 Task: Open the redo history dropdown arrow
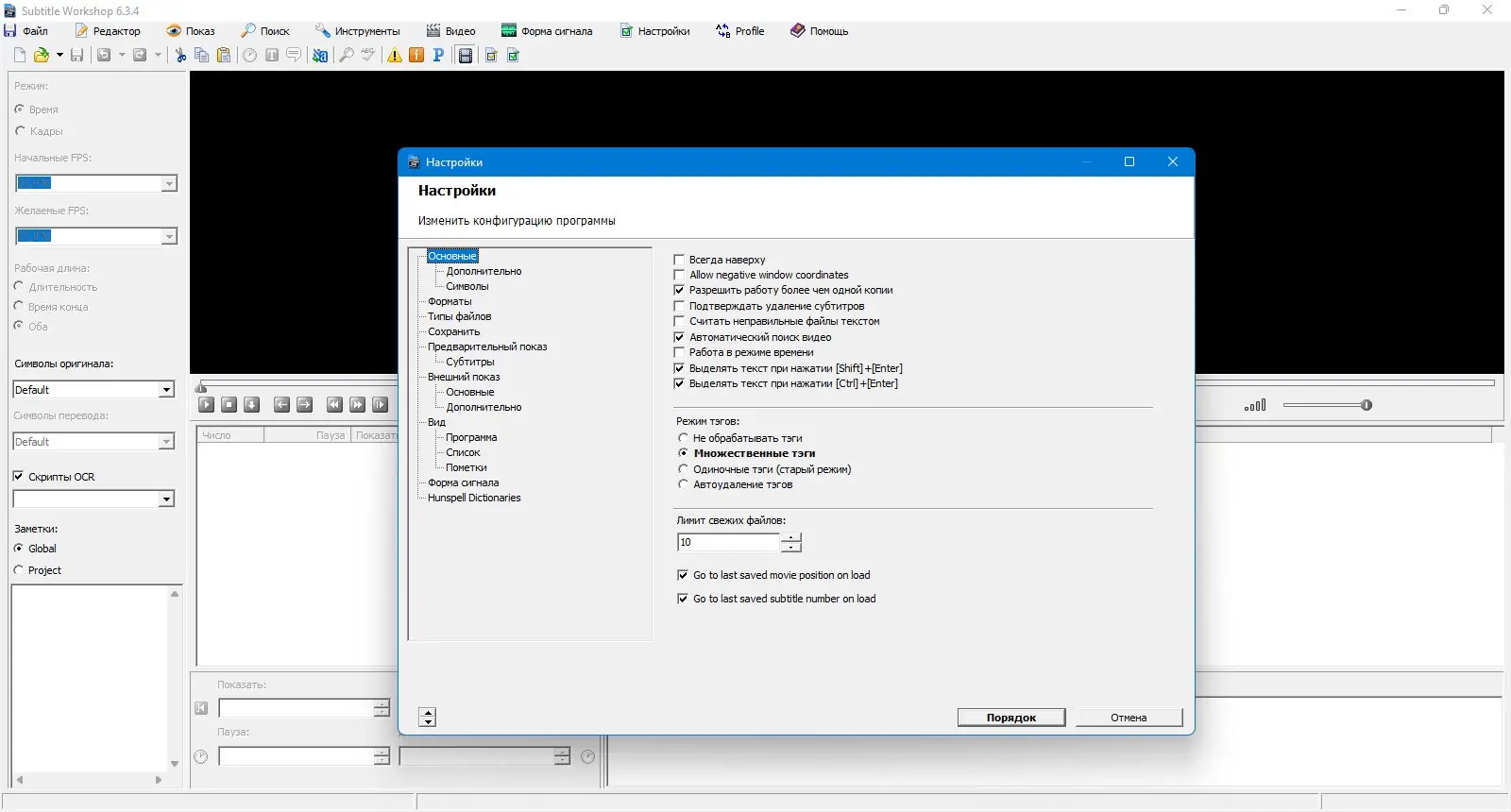158,55
